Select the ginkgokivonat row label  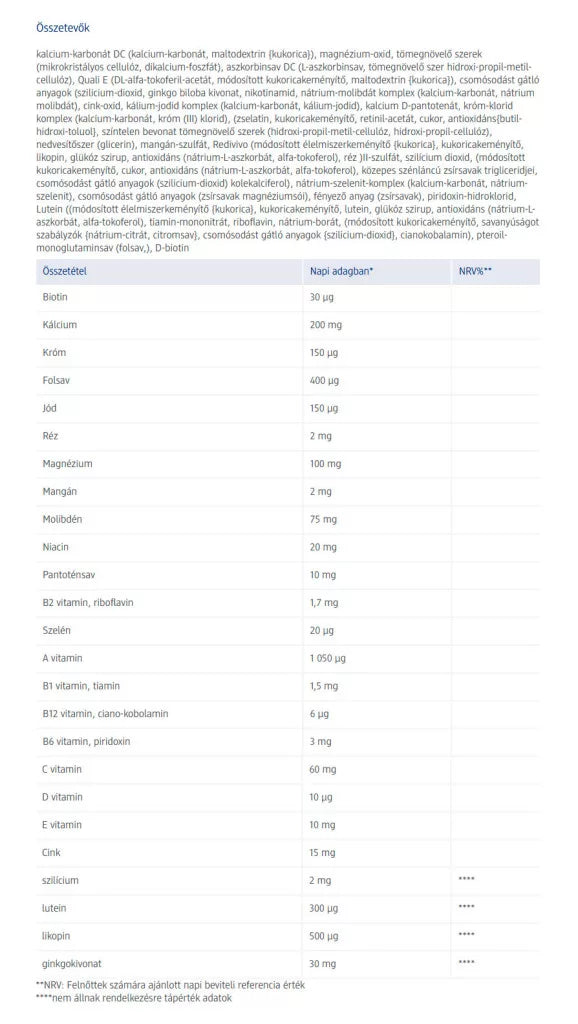click(72, 964)
